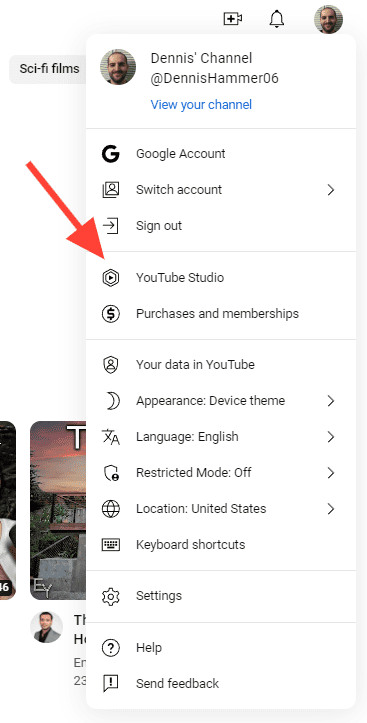The image size is (367, 723).
Task: Click the YouTube Studio hexagon icon
Action: click(x=111, y=278)
